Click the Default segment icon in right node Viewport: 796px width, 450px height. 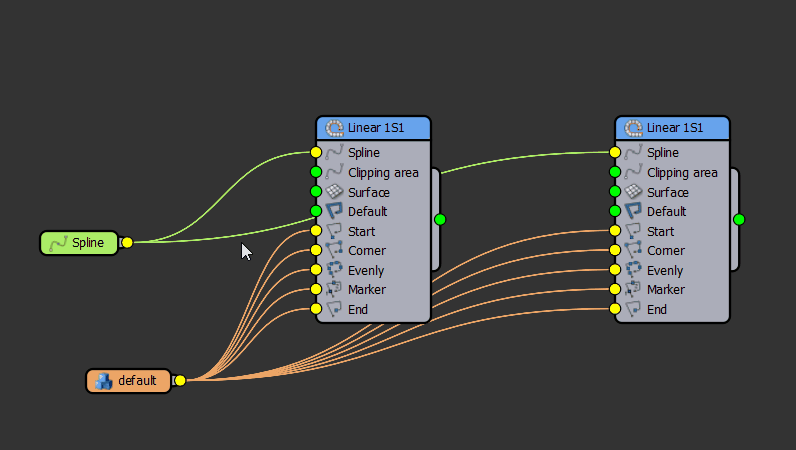634,212
